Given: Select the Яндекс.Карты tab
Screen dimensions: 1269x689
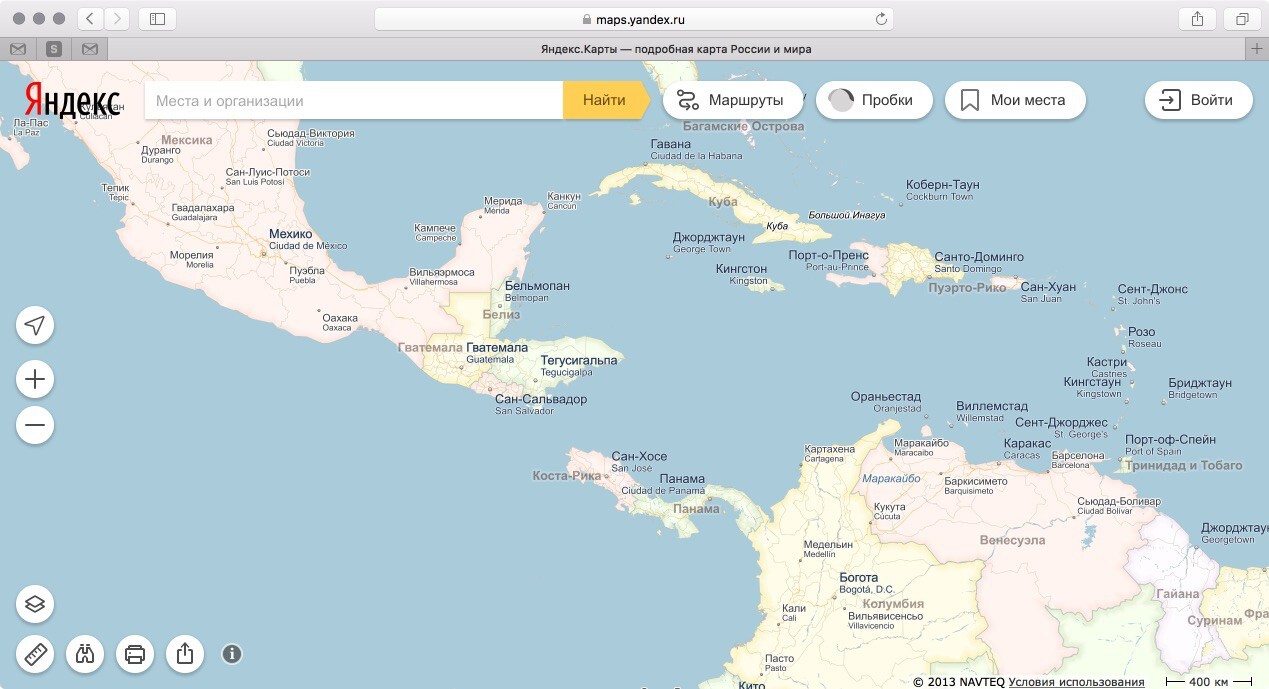Looking at the screenshot, I should point(676,49).
